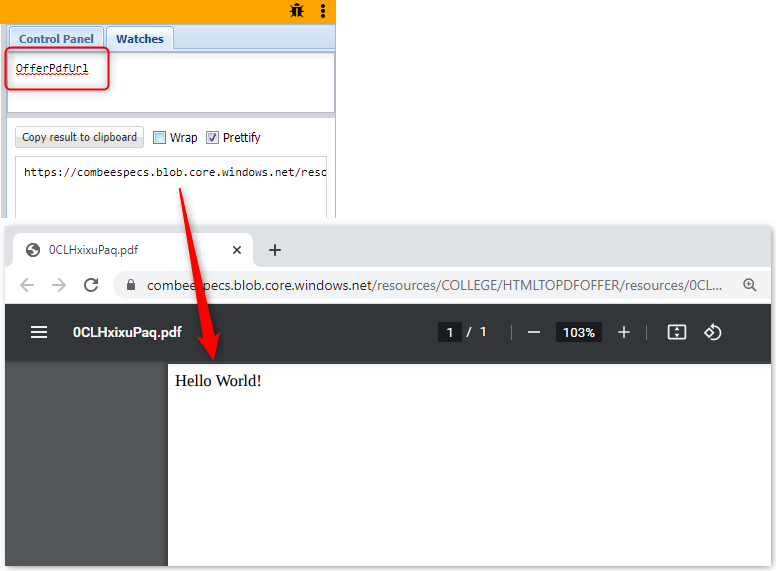Switch to the Control Panel tab
776x571 pixels.
[56, 39]
